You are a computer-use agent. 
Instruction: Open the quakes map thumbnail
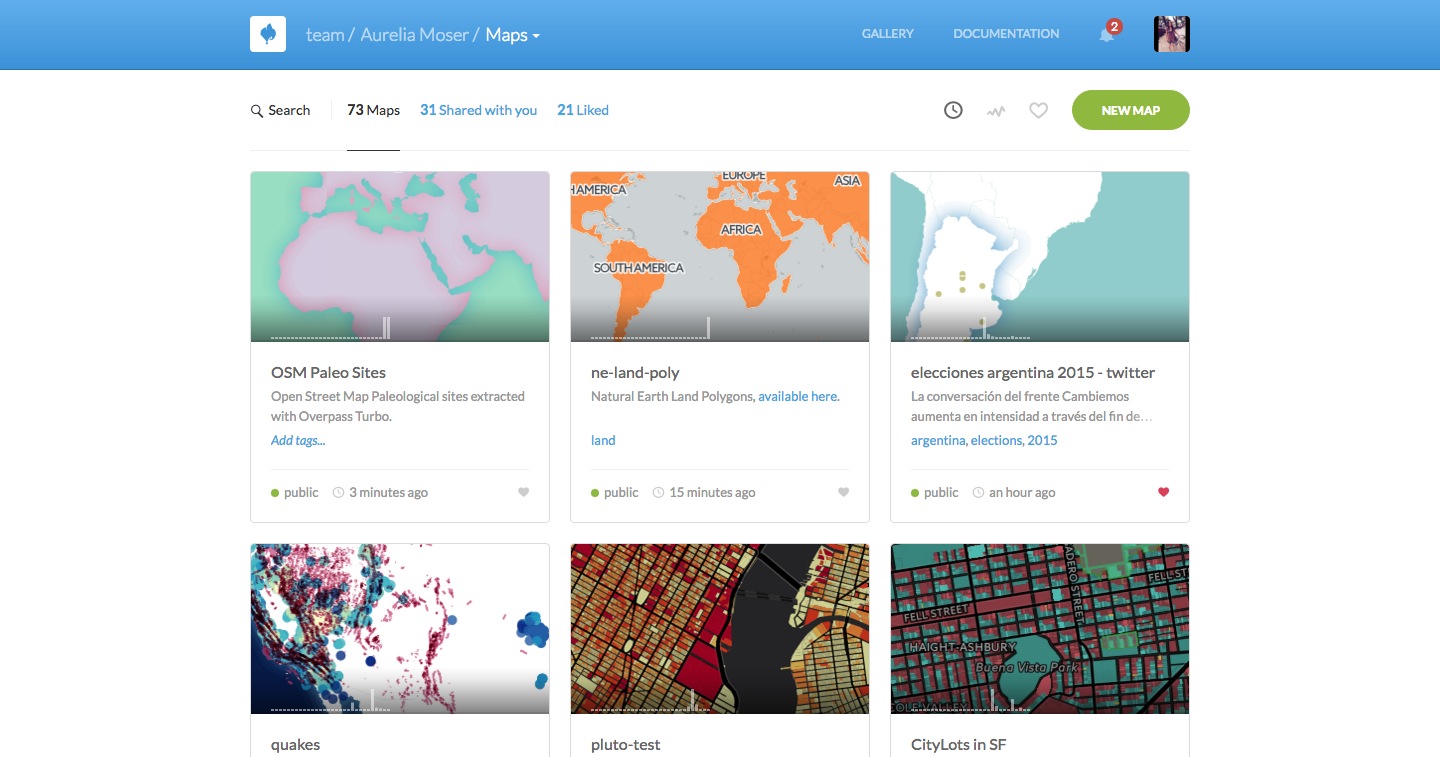coord(400,629)
